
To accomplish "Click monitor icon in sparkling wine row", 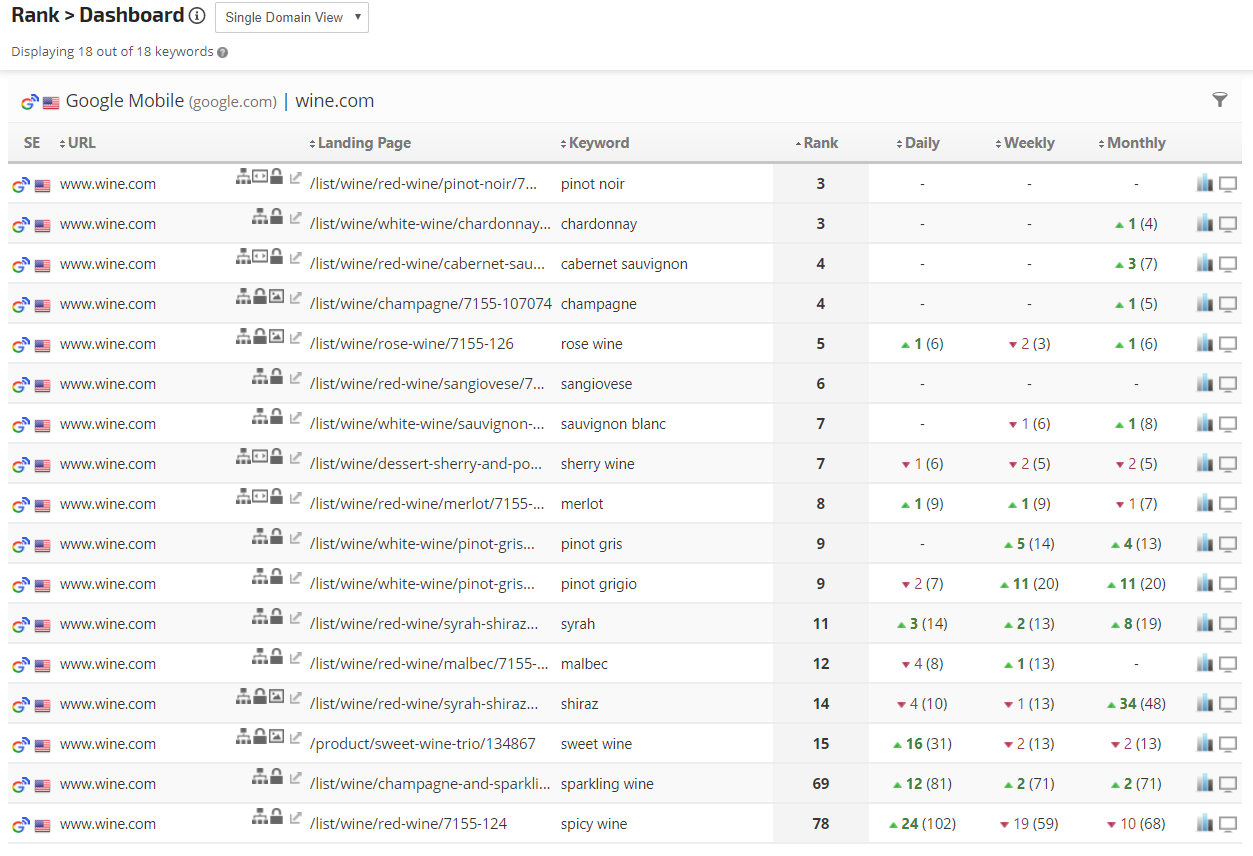I will coord(1228,784).
